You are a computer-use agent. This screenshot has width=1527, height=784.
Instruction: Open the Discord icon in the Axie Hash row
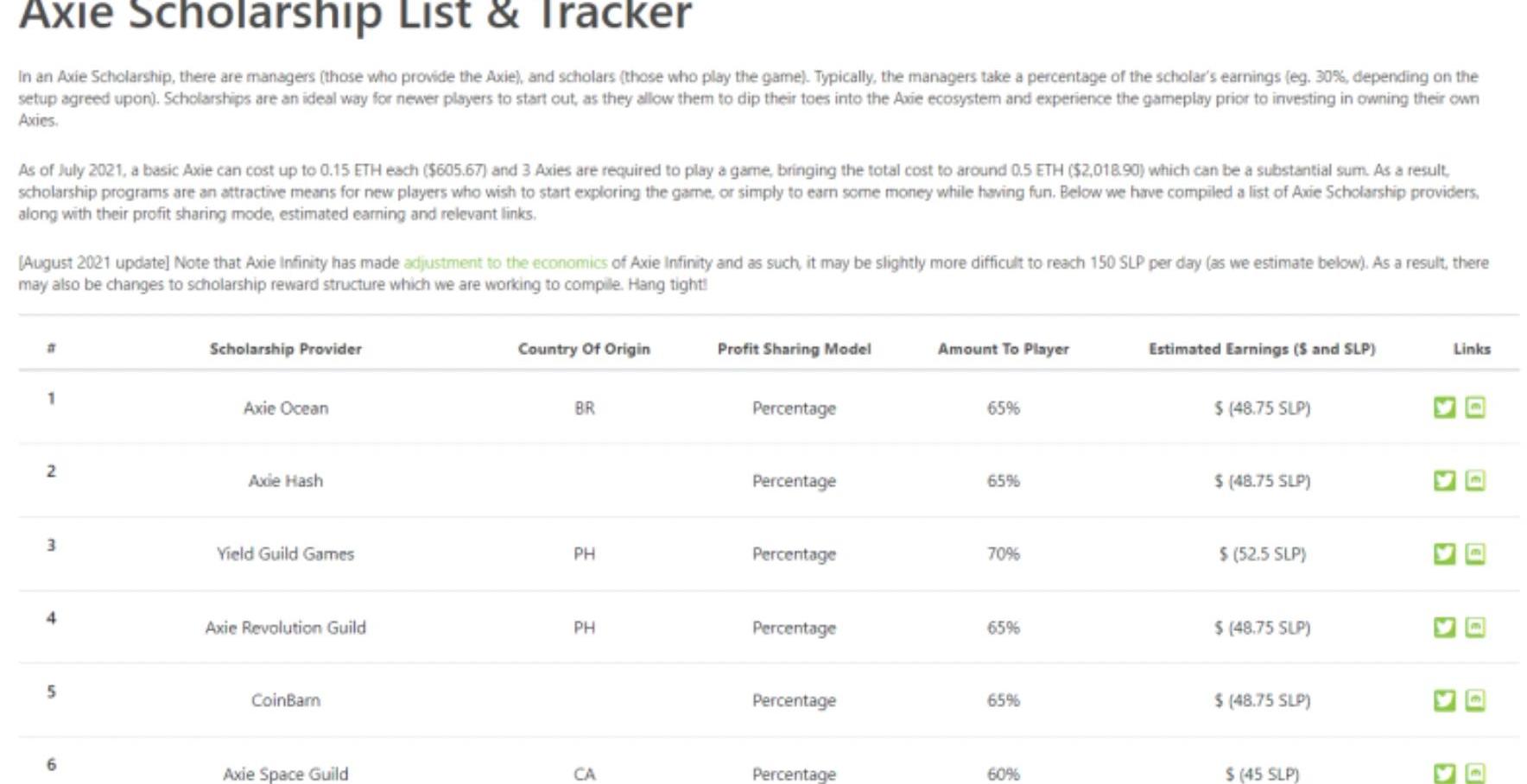coord(1475,480)
